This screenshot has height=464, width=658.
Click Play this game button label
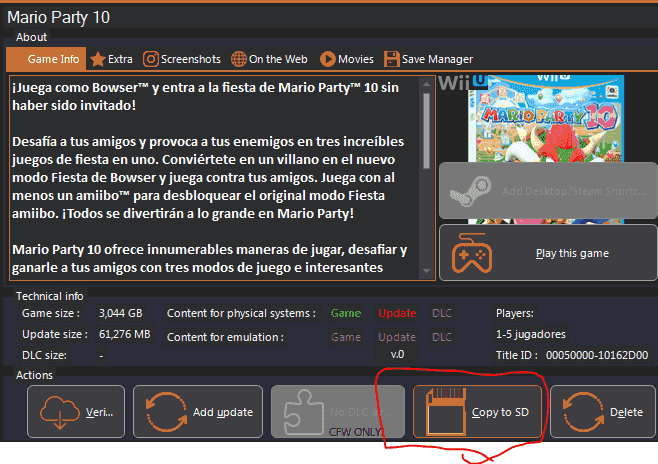(572, 253)
